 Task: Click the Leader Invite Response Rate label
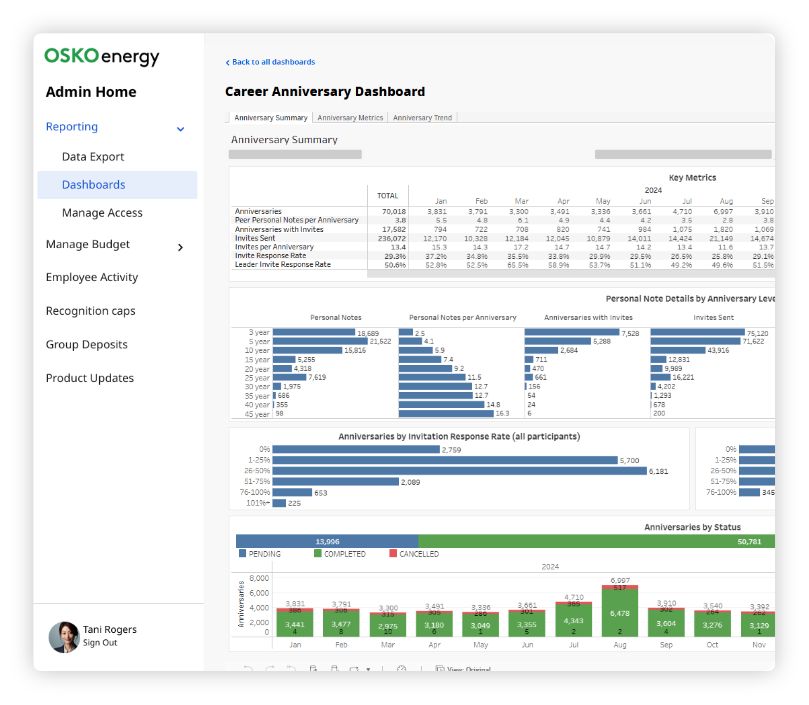coord(283,264)
